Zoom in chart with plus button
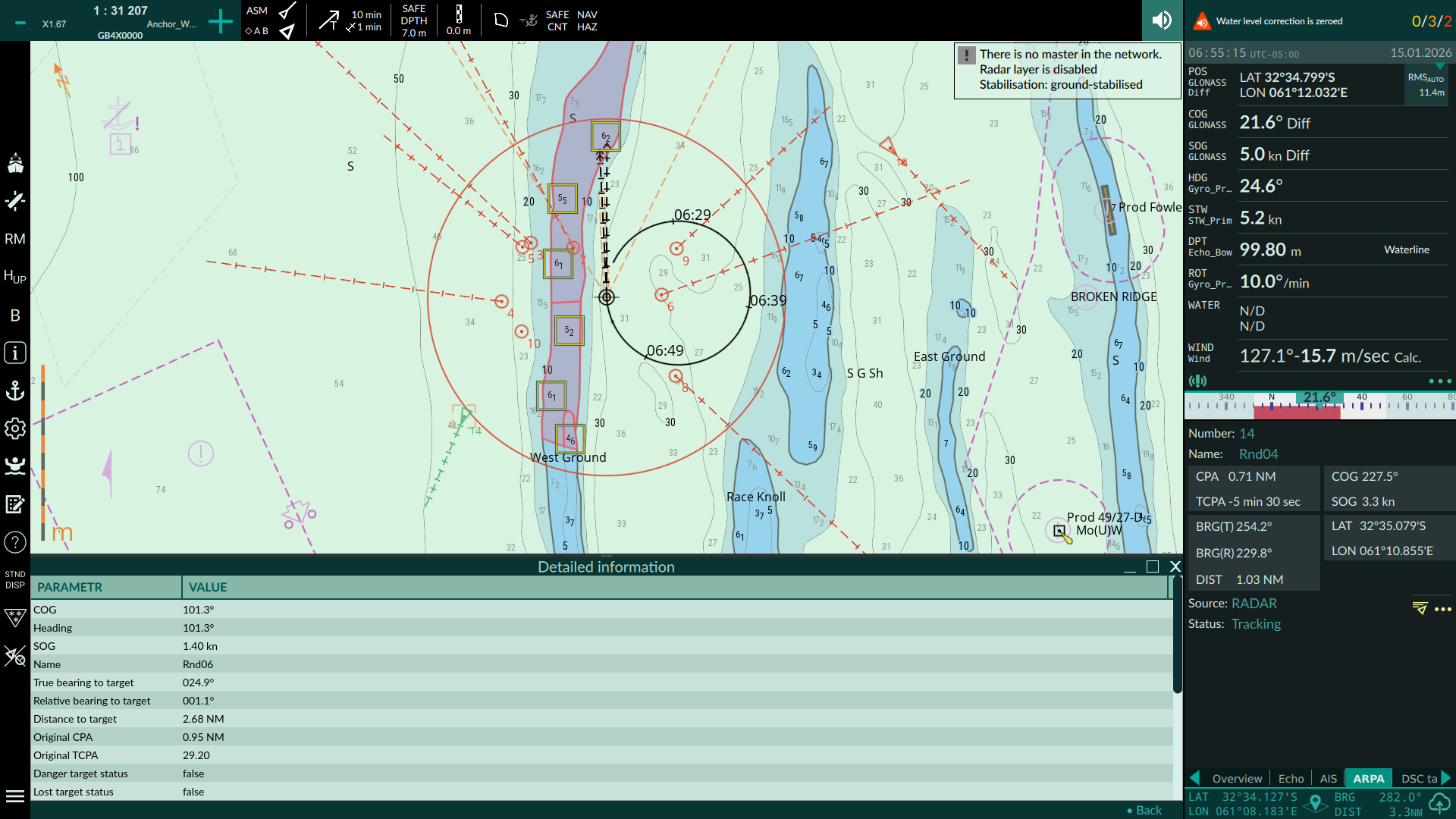Image resolution: width=1456 pixels, height=819 pixels. (220, 21)
